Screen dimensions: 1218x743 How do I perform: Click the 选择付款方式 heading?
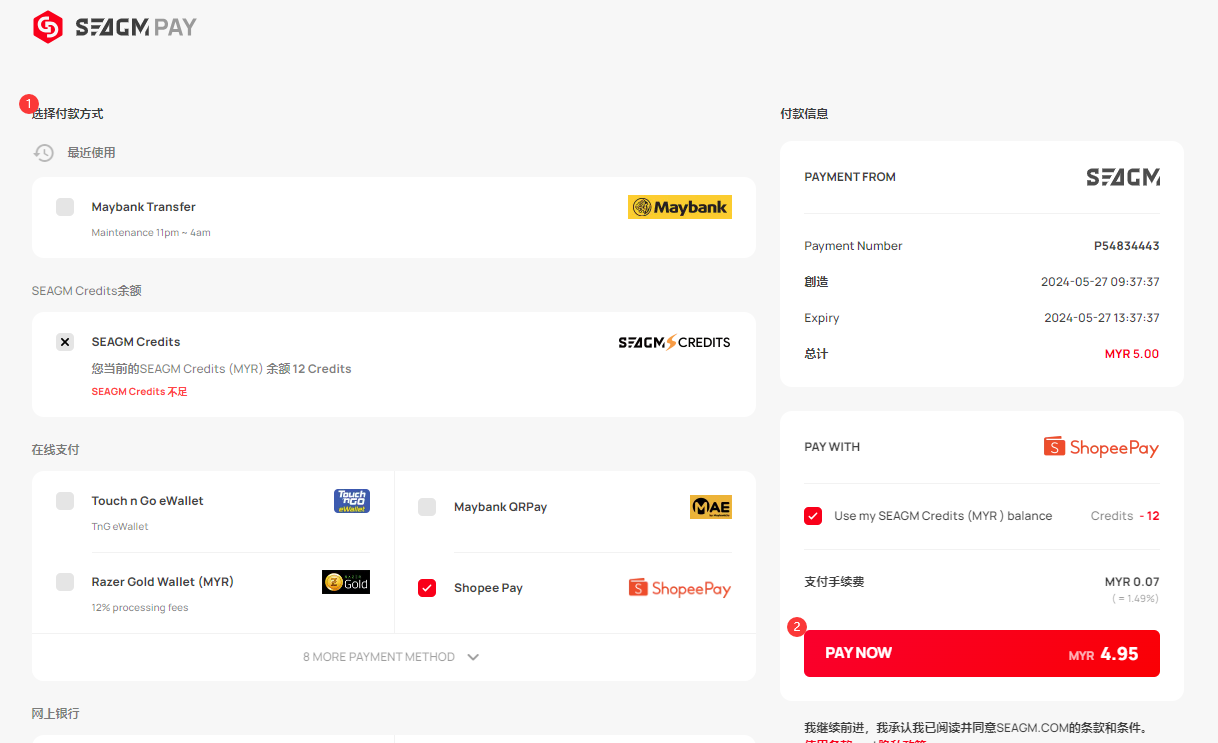[68, 114]
